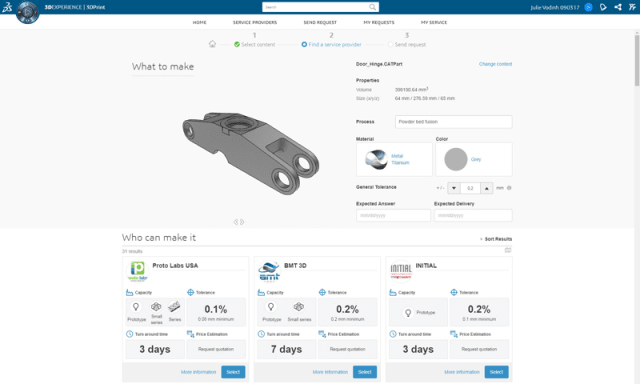Click the Door Hinge 3D model preview
This screenshot has height=384, width=640.
[251, 153]
